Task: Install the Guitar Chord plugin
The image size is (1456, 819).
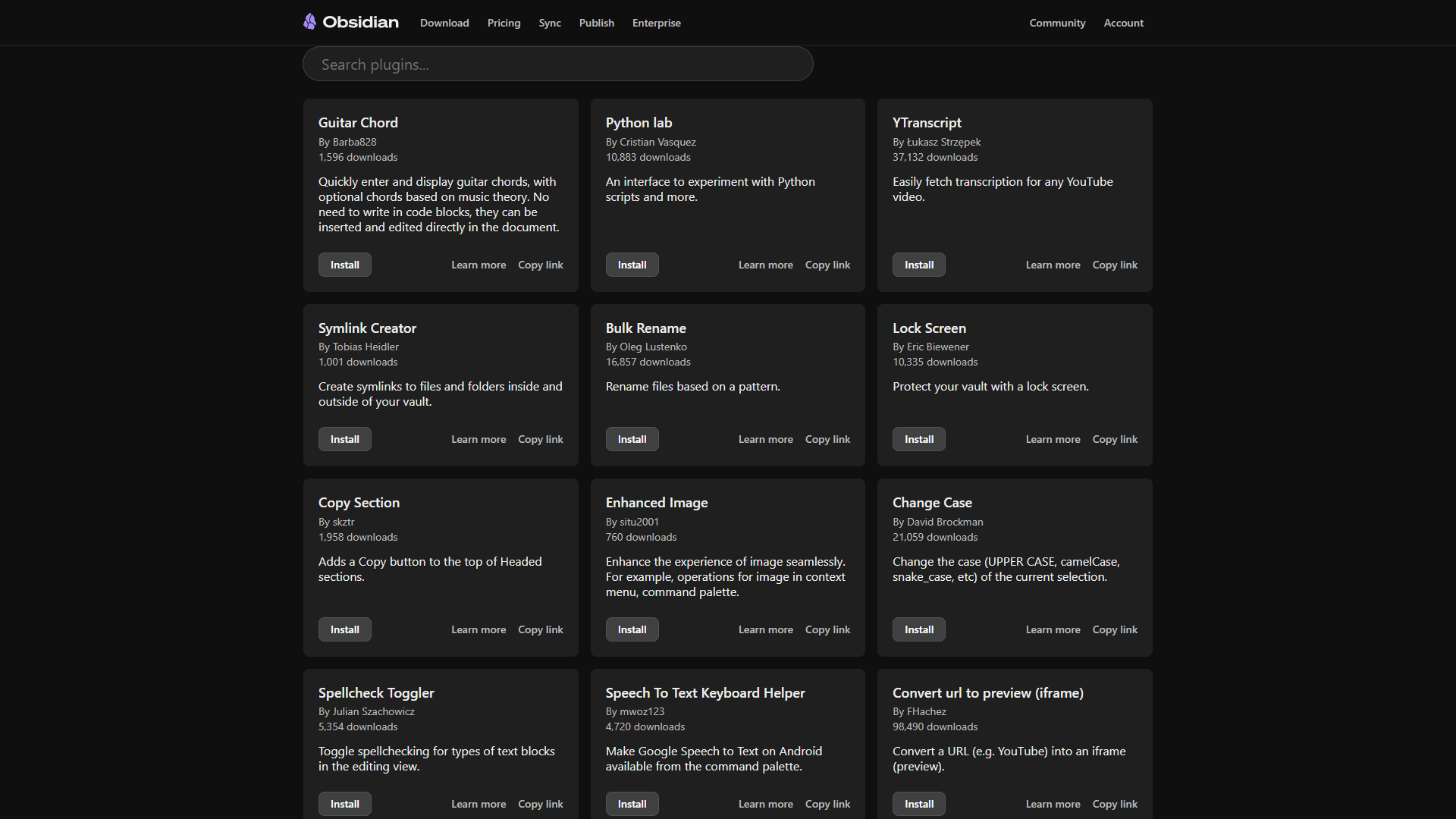Action: click(x=345, y=265)
